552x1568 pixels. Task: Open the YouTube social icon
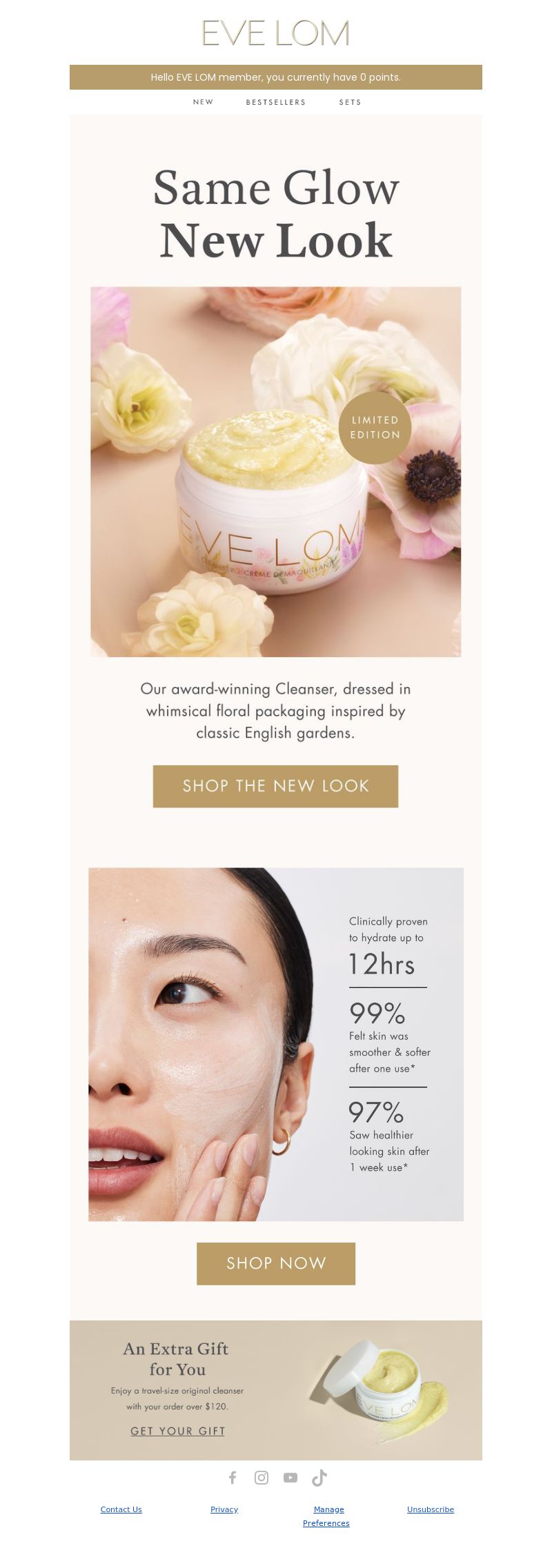click(x=290, y=1478)
